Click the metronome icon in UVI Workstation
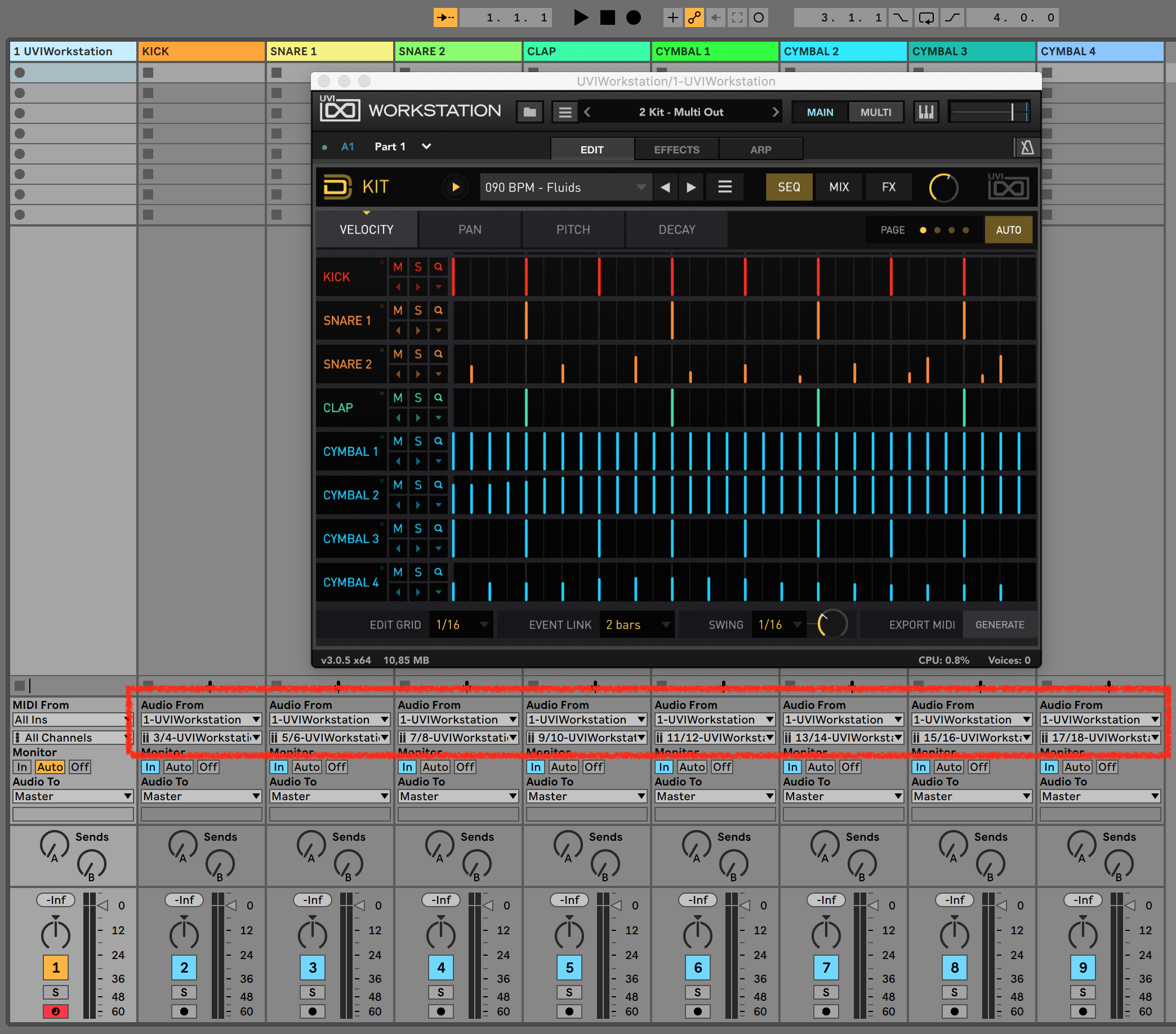Image resolution: width=1176 pixels, height=1034 pixels. 1027,148
